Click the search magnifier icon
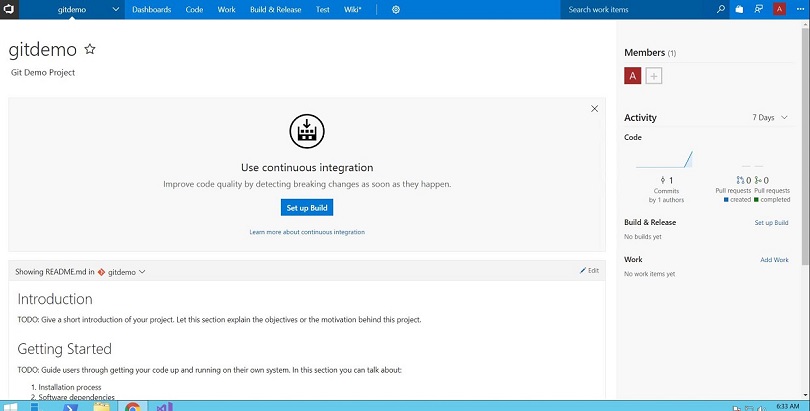 [x=721, y=9]
